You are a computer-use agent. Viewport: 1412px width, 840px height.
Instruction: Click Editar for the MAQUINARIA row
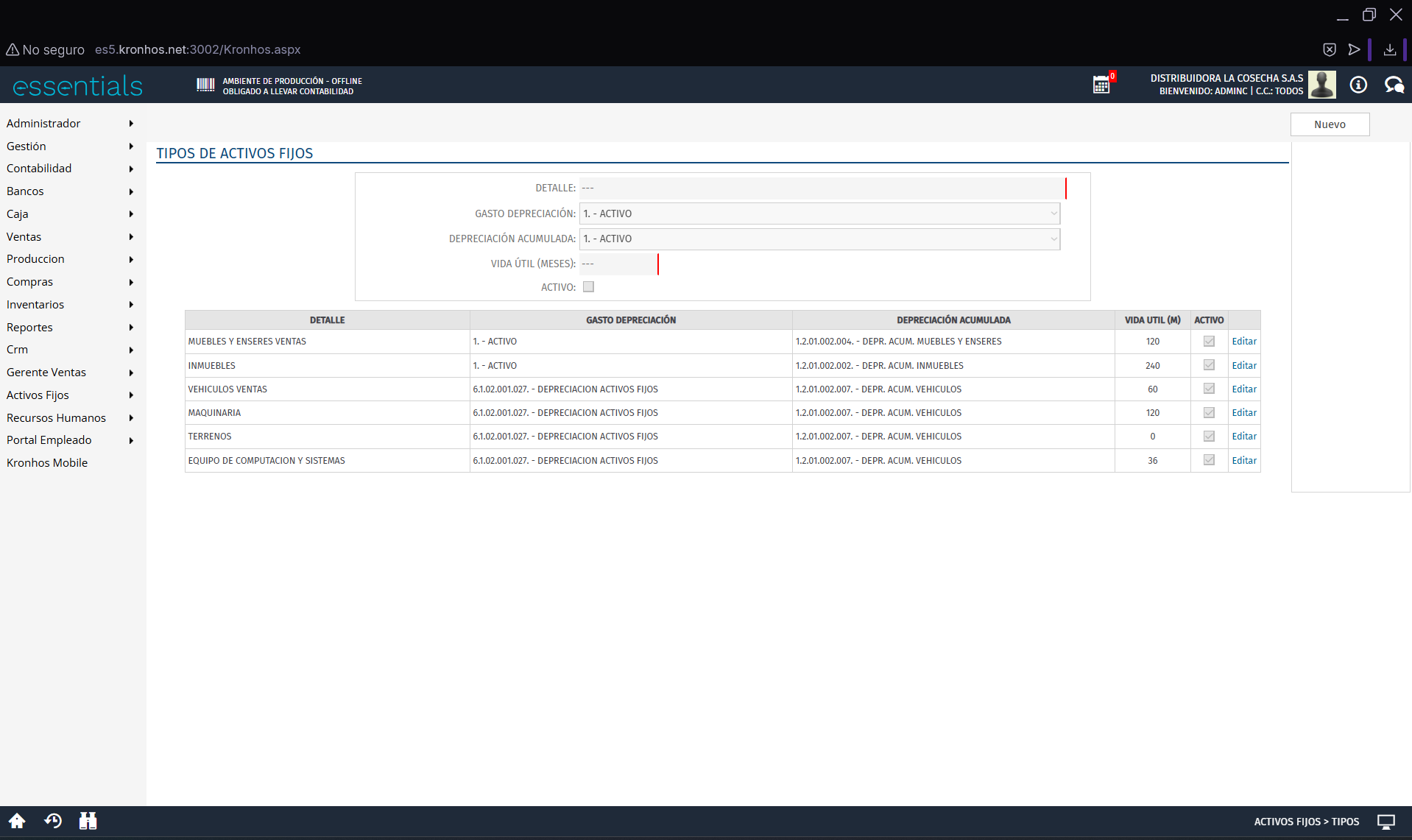[1244, 413]
